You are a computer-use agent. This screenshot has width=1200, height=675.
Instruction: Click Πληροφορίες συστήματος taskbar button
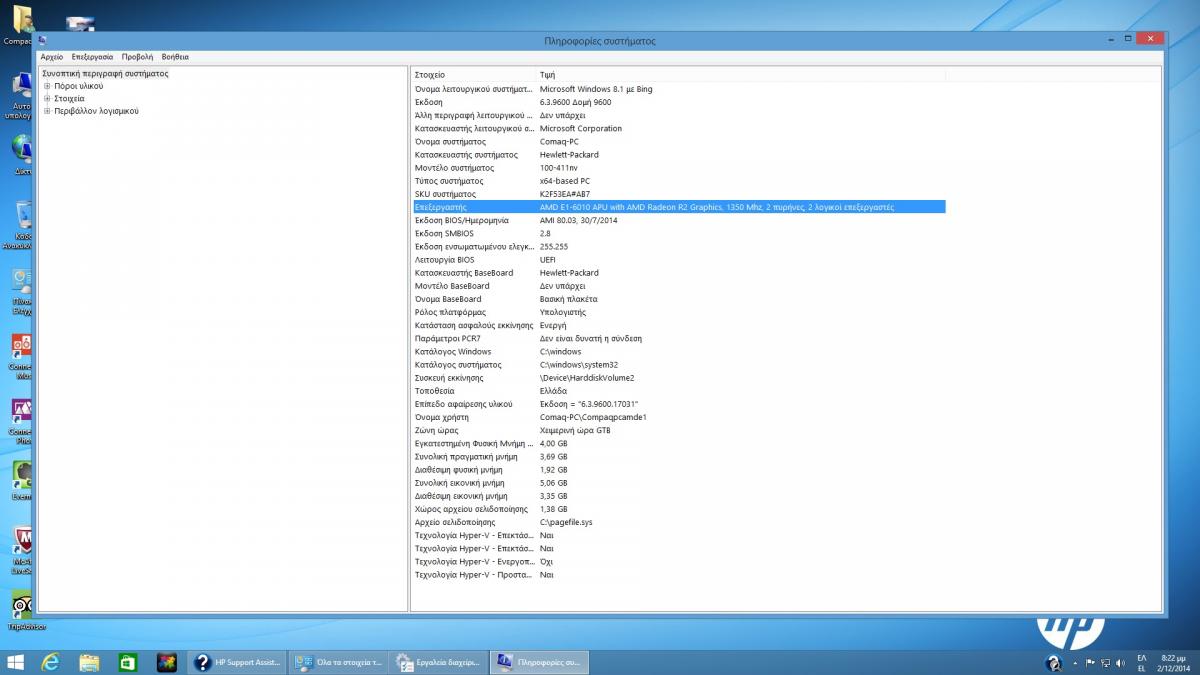coord(541,662)
